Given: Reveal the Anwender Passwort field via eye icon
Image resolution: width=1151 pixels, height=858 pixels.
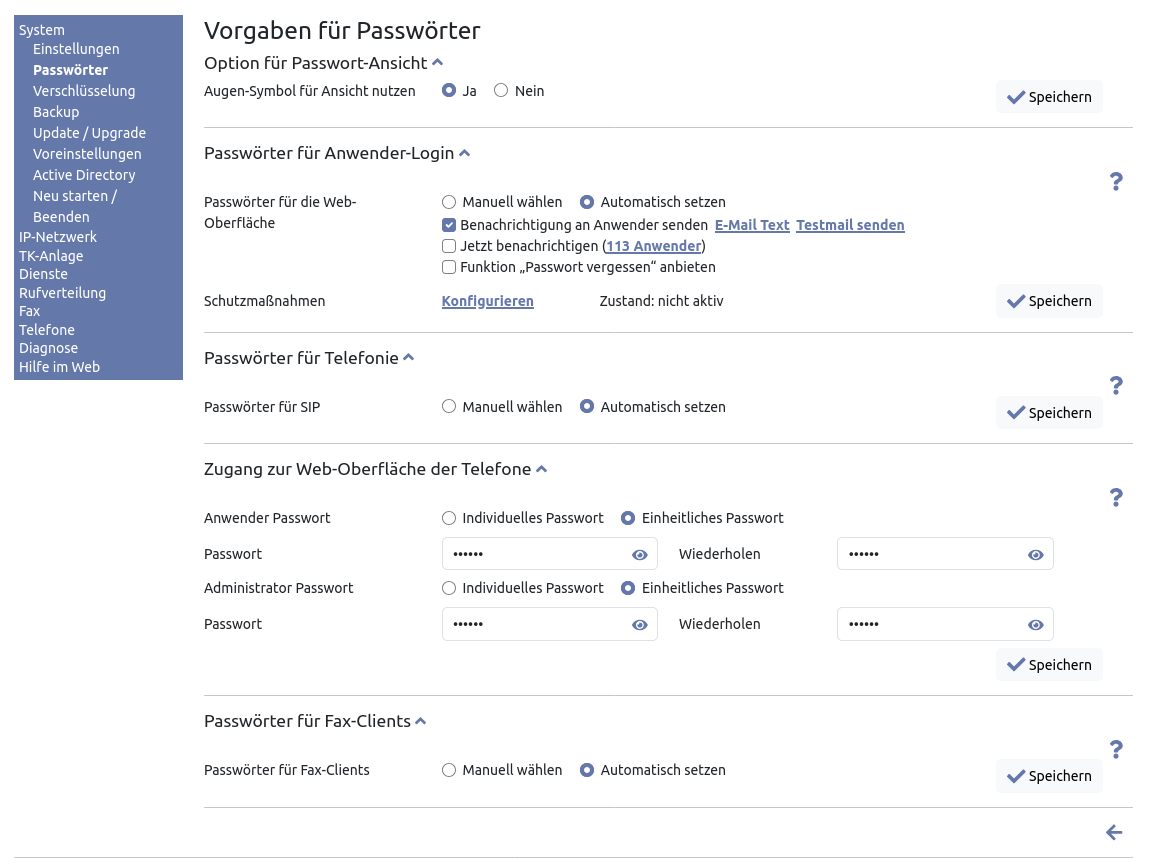Looking at the screenshot, I should (x=640, y=555).
